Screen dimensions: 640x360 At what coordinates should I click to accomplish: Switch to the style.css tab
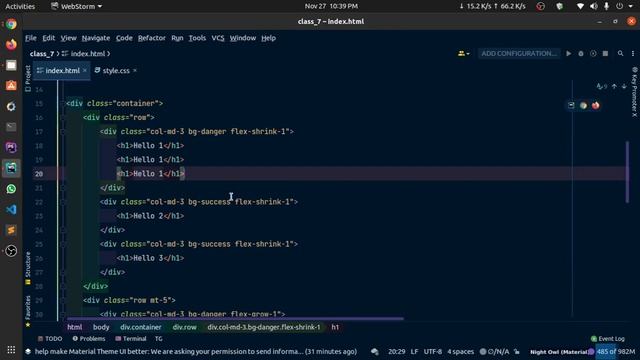tap(116, 71)
